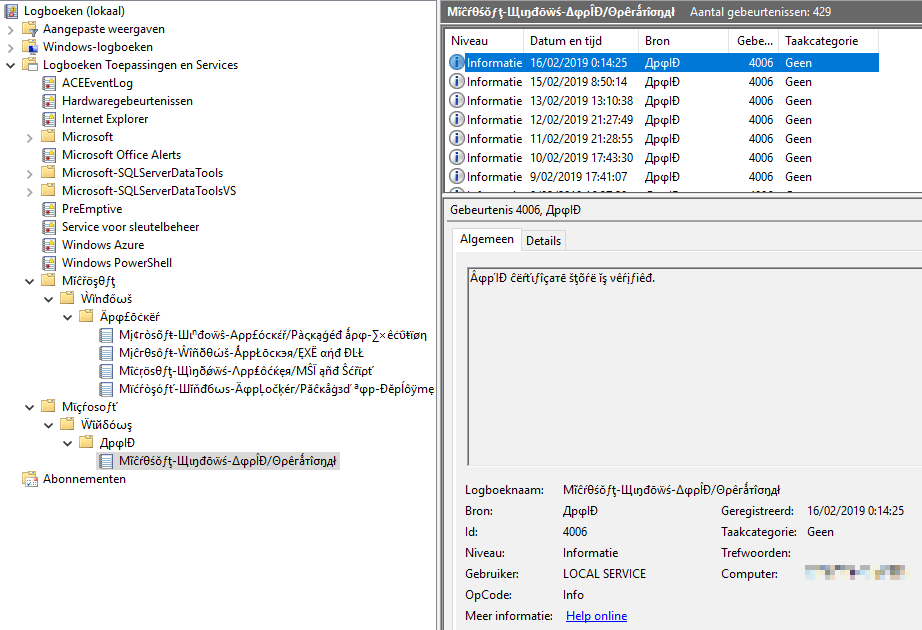The height and width of the screenshot is (630, 922).
Task: Click the Abonnementen subscriptions icon
Action: [x=29, y=479]
